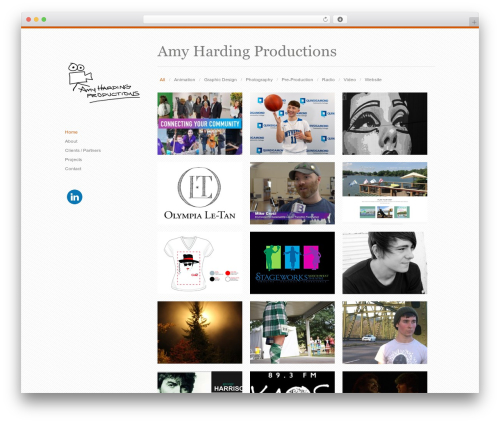This screenshot has height=423, width=500.
Task: Filter the portfolio by Graphic Design
Action: tap(220, 80)
